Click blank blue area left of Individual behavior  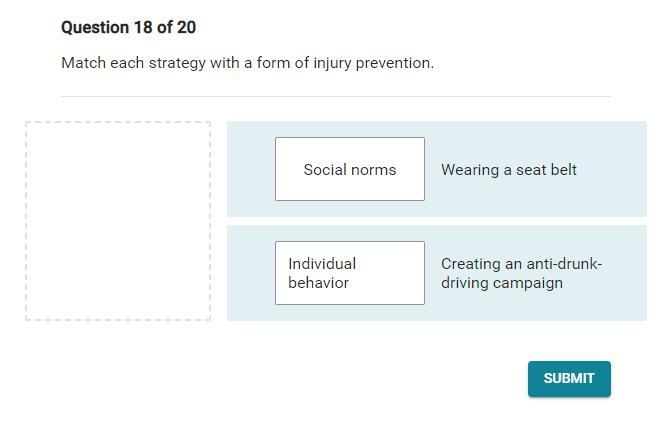251,273
